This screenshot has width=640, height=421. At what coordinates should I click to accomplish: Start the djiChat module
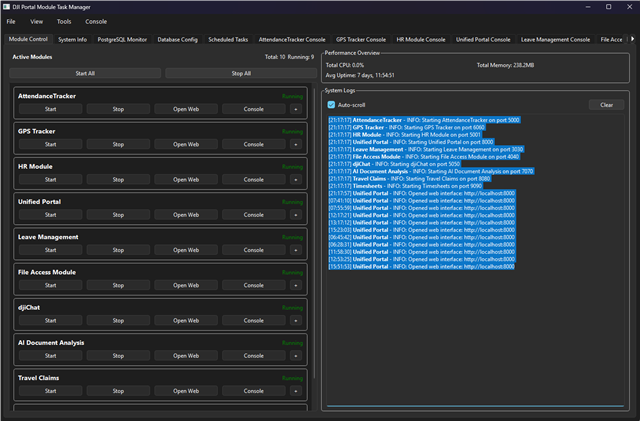coord(50,321)
